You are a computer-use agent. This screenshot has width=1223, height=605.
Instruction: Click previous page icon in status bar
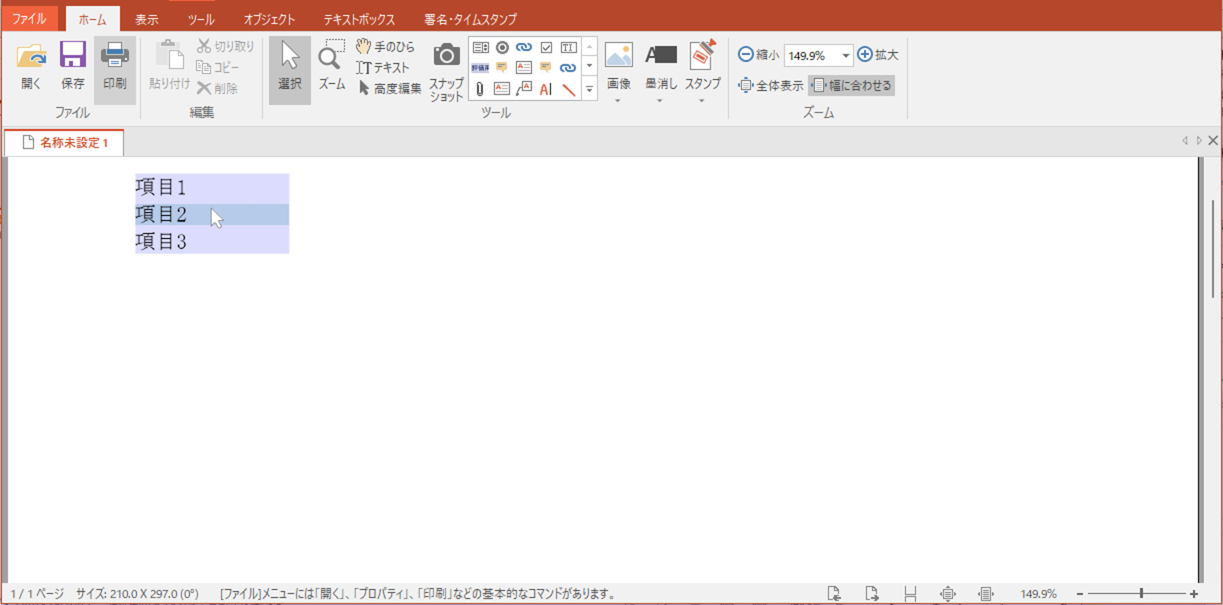tap(834, 594)
